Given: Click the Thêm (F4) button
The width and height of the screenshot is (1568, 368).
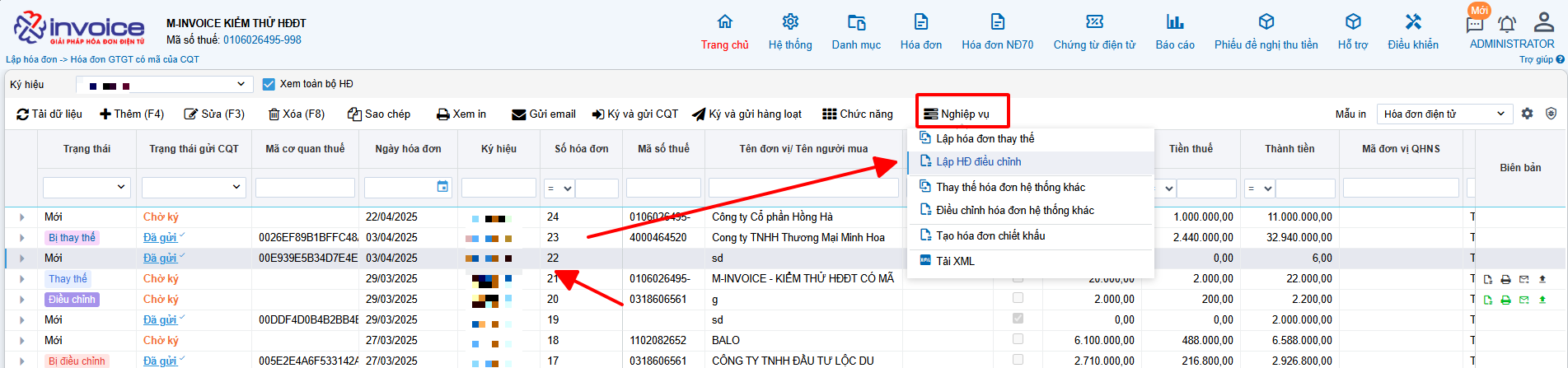Looking at the screenshot, I should tap(132, 114).
